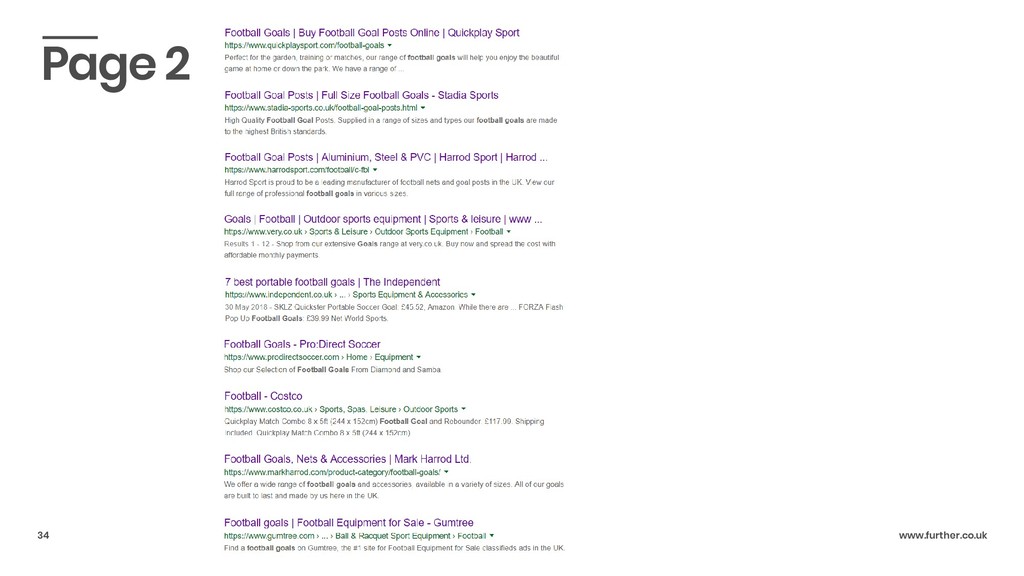The width and height of the screenshot is (1024, 576).
Task: Click the snippet 'Find a football goals on Gumtree'
Action: point(394,548)
